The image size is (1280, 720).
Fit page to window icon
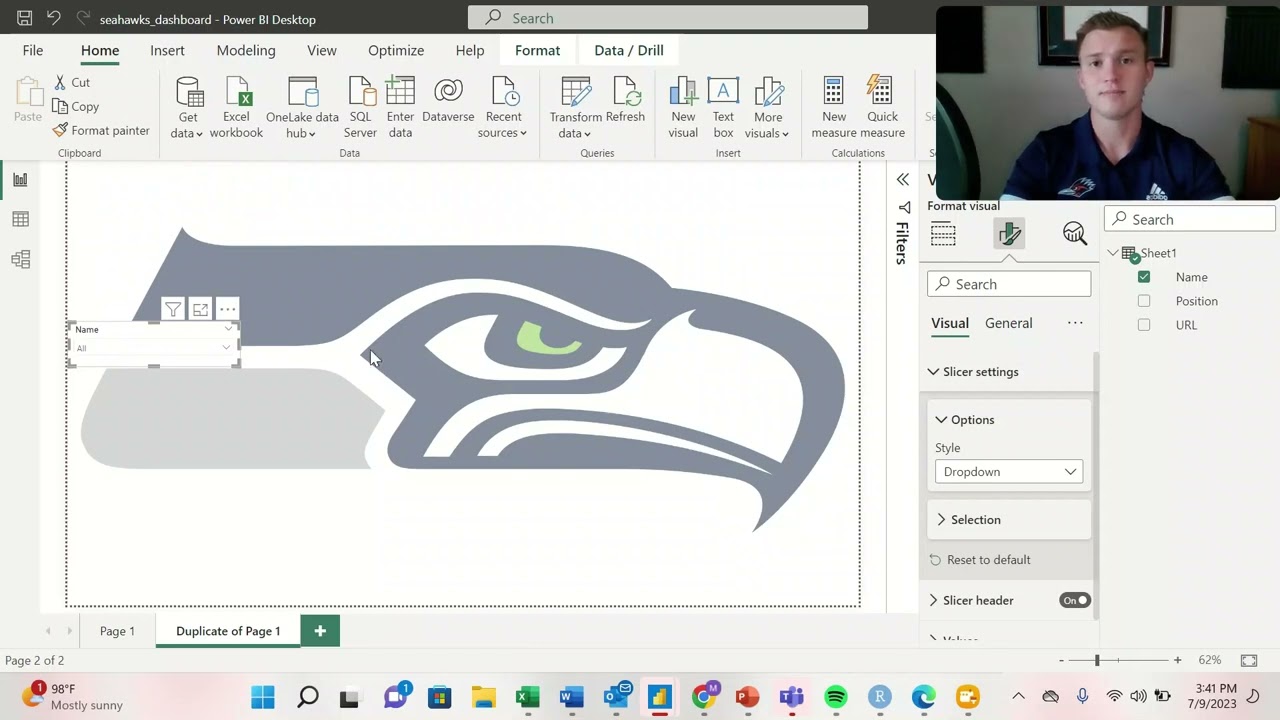click(x=1249, y=660)
